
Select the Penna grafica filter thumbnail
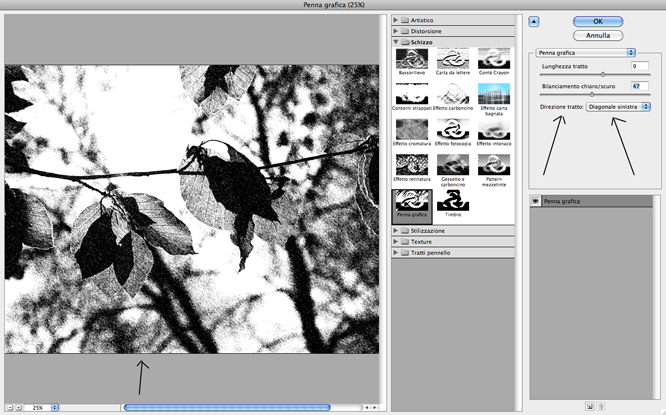click(x=412, y=200)
